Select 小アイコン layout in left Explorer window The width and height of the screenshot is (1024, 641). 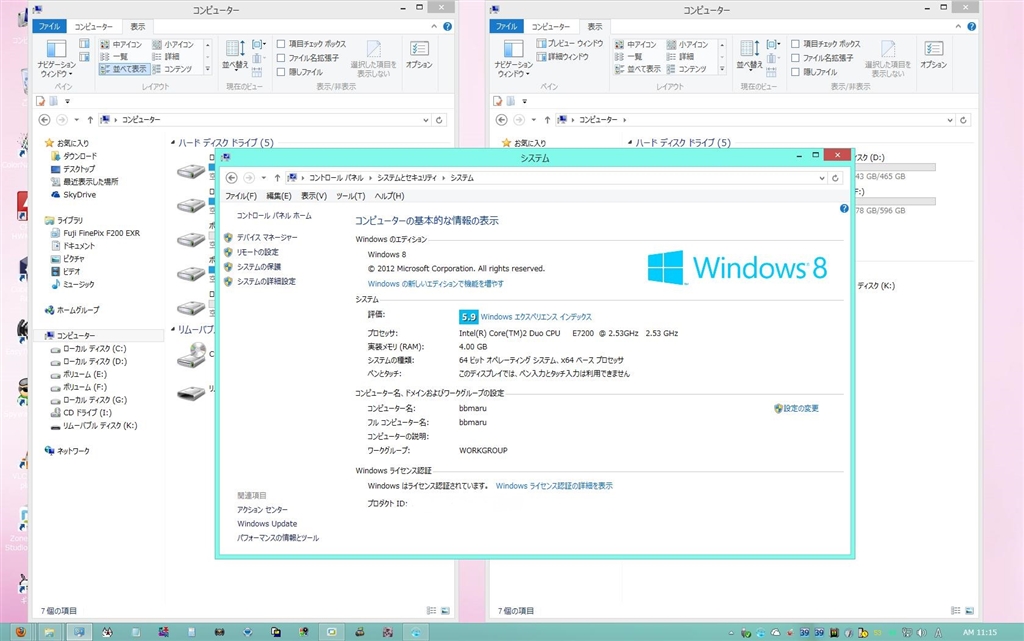(173, 44)
